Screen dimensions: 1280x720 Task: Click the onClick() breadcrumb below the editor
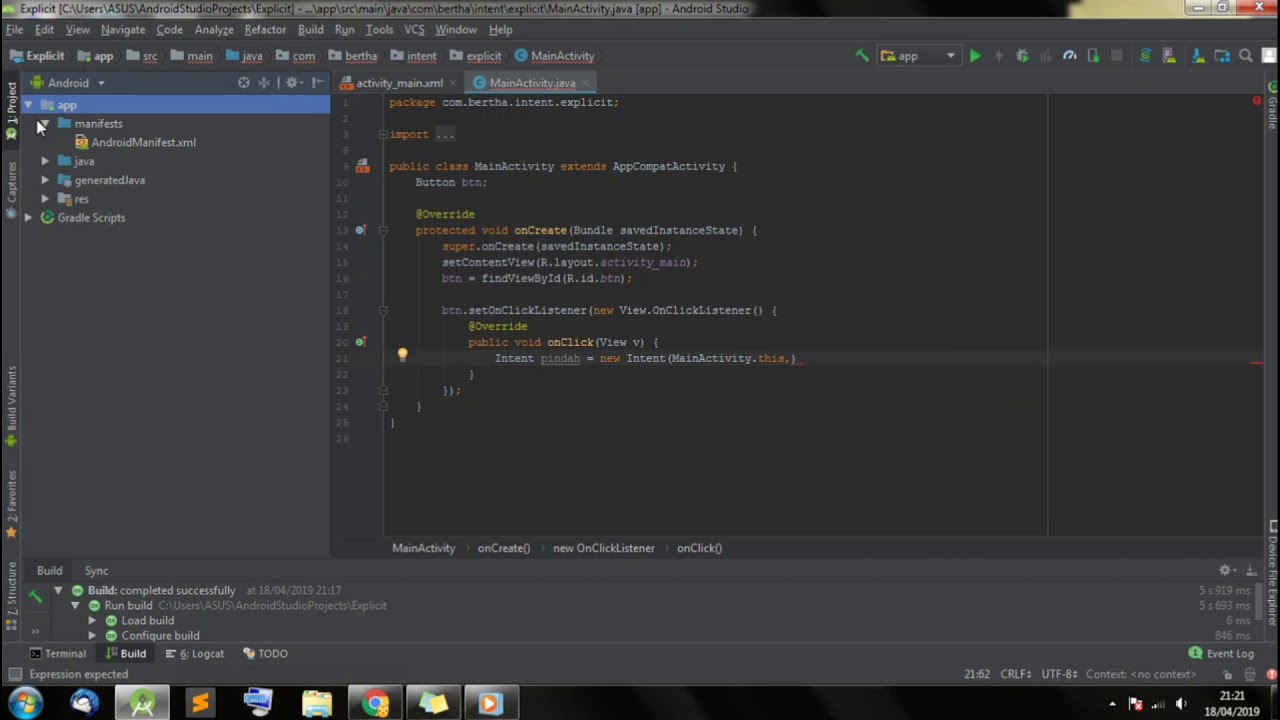tap(699, 548)
